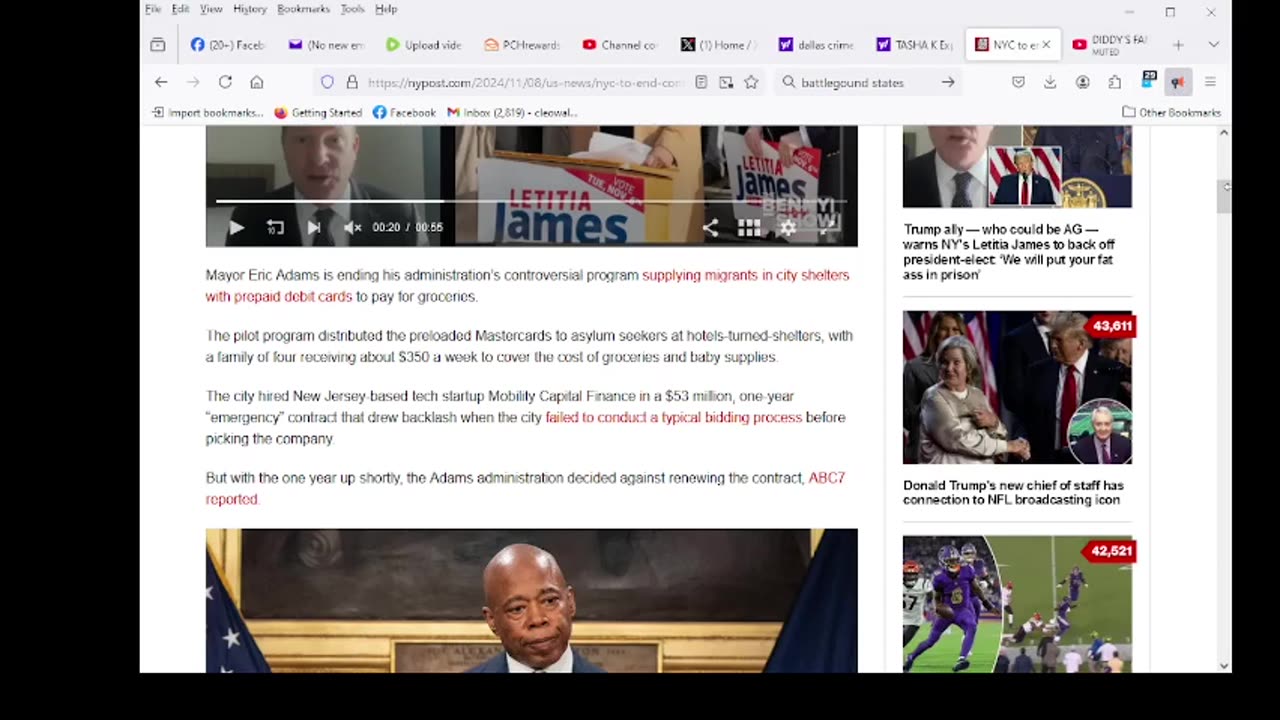
Task: Play the embedded video
Action: pos(236,228)
